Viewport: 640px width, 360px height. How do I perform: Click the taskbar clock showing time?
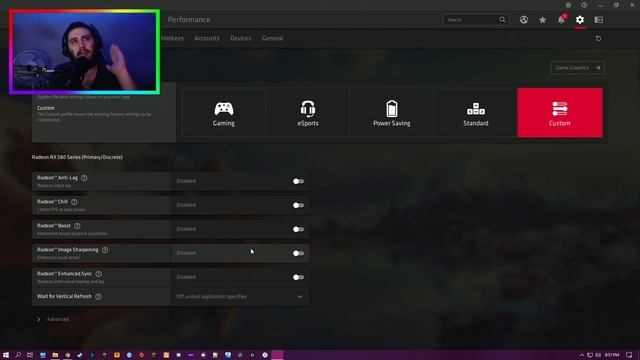click(x=611, y=355)
